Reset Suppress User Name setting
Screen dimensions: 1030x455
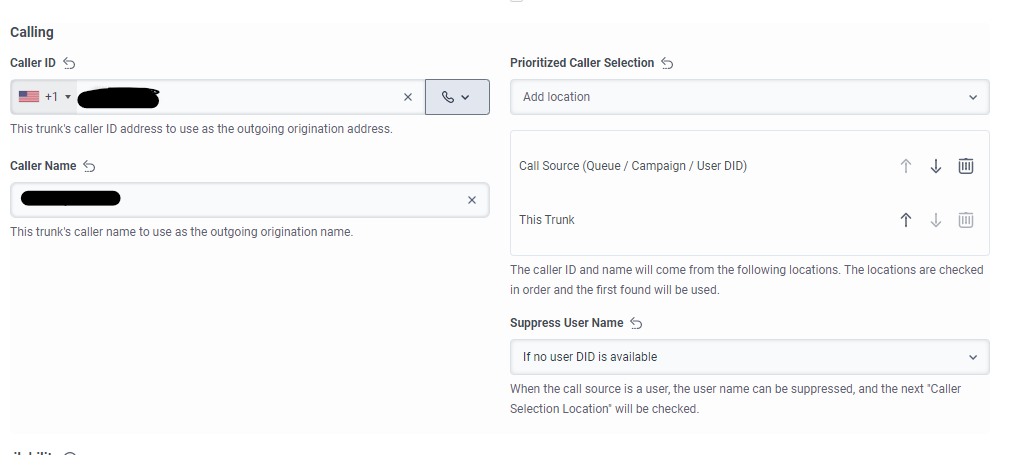pyautogui.click(x=636, y=323)
